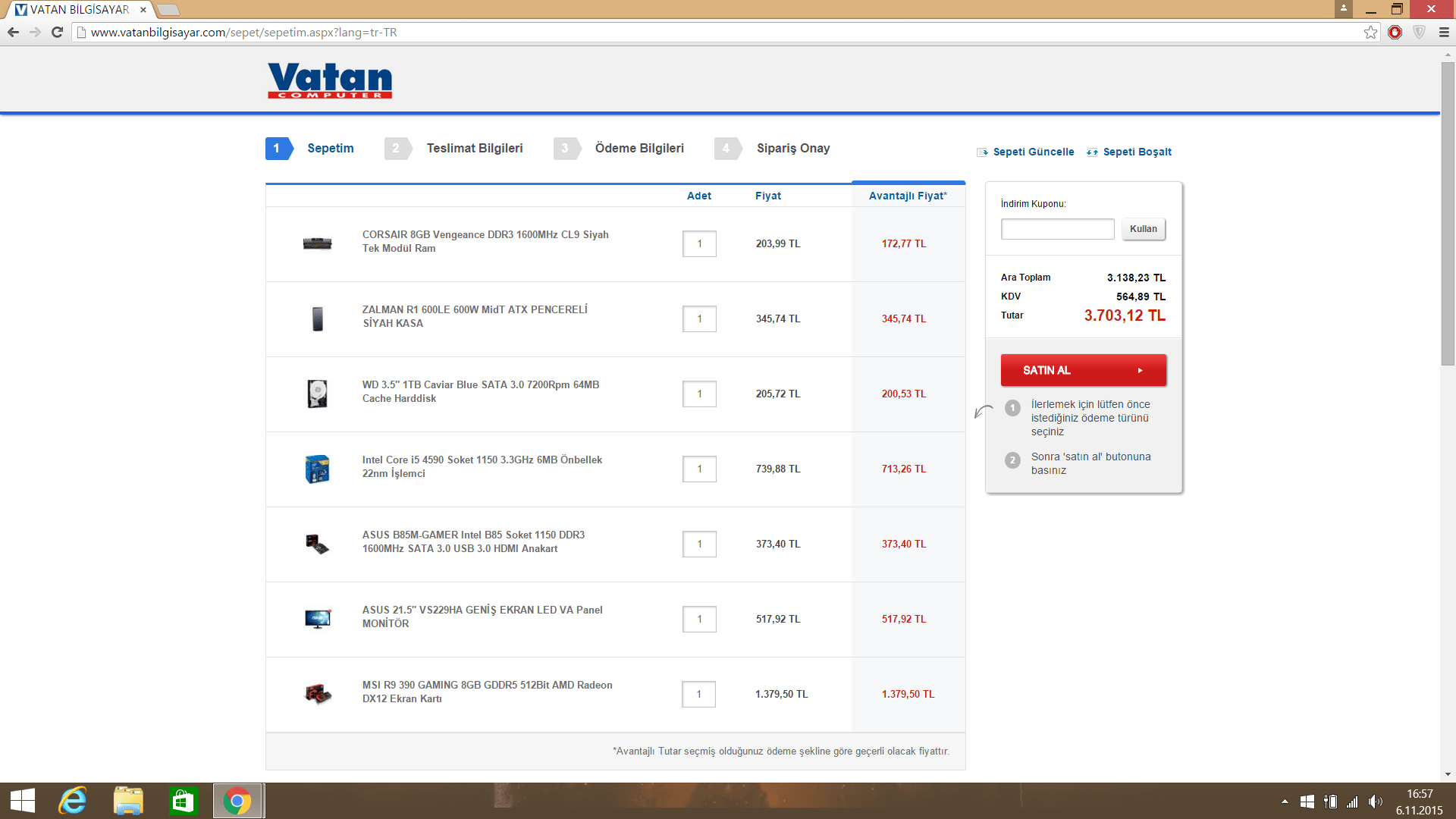This screenshot has height=819, width=1456.
Task: Bookmark the page with the star icon
Action: click(x=1370, y=33)
